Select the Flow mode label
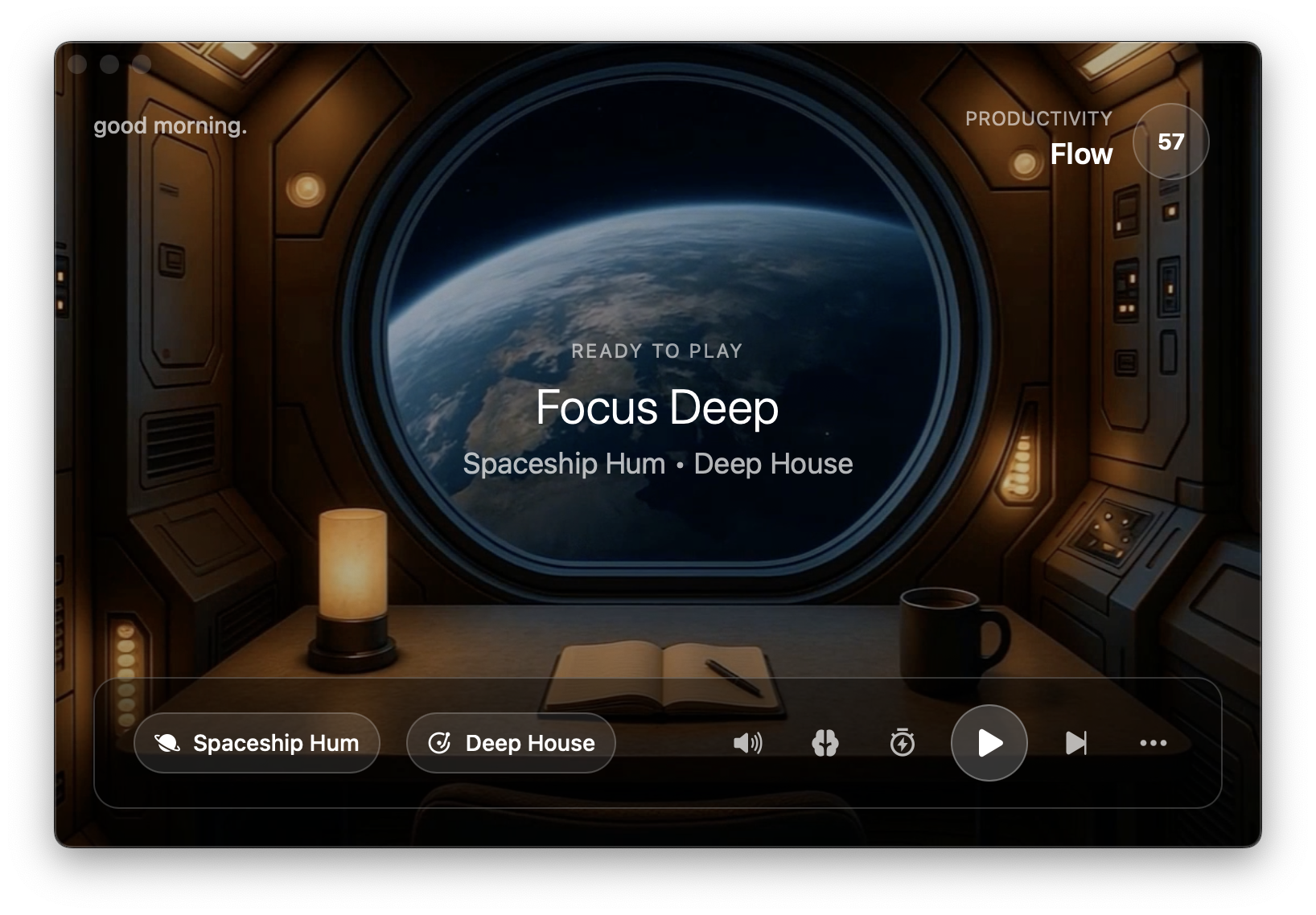The height and width of the screenshot is (915, 1316). tap(1081, 154)
